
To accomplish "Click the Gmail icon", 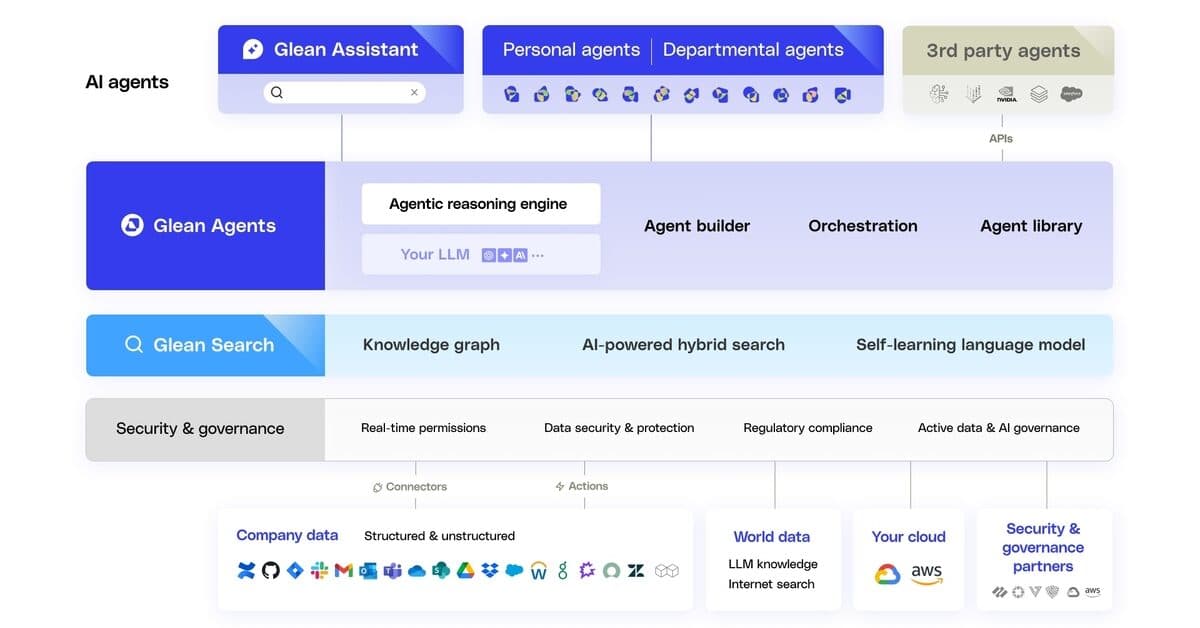I will [x=344, y=570].
